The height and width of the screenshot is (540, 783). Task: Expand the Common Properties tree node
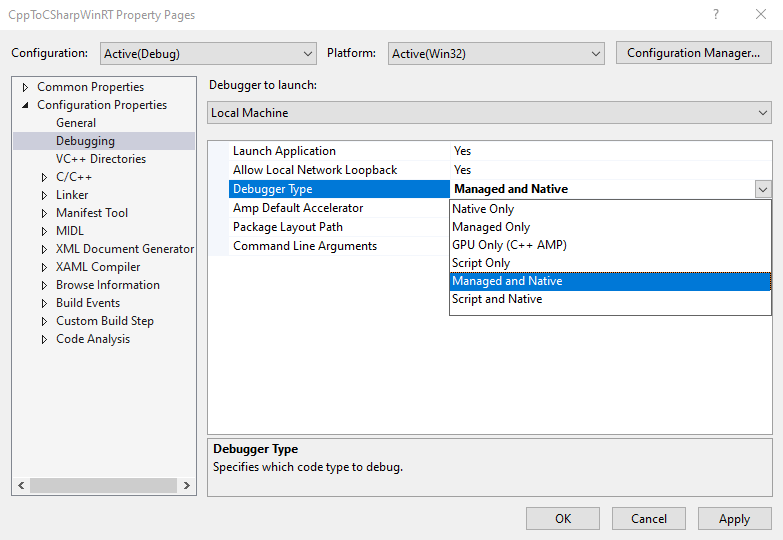point(26,87)
